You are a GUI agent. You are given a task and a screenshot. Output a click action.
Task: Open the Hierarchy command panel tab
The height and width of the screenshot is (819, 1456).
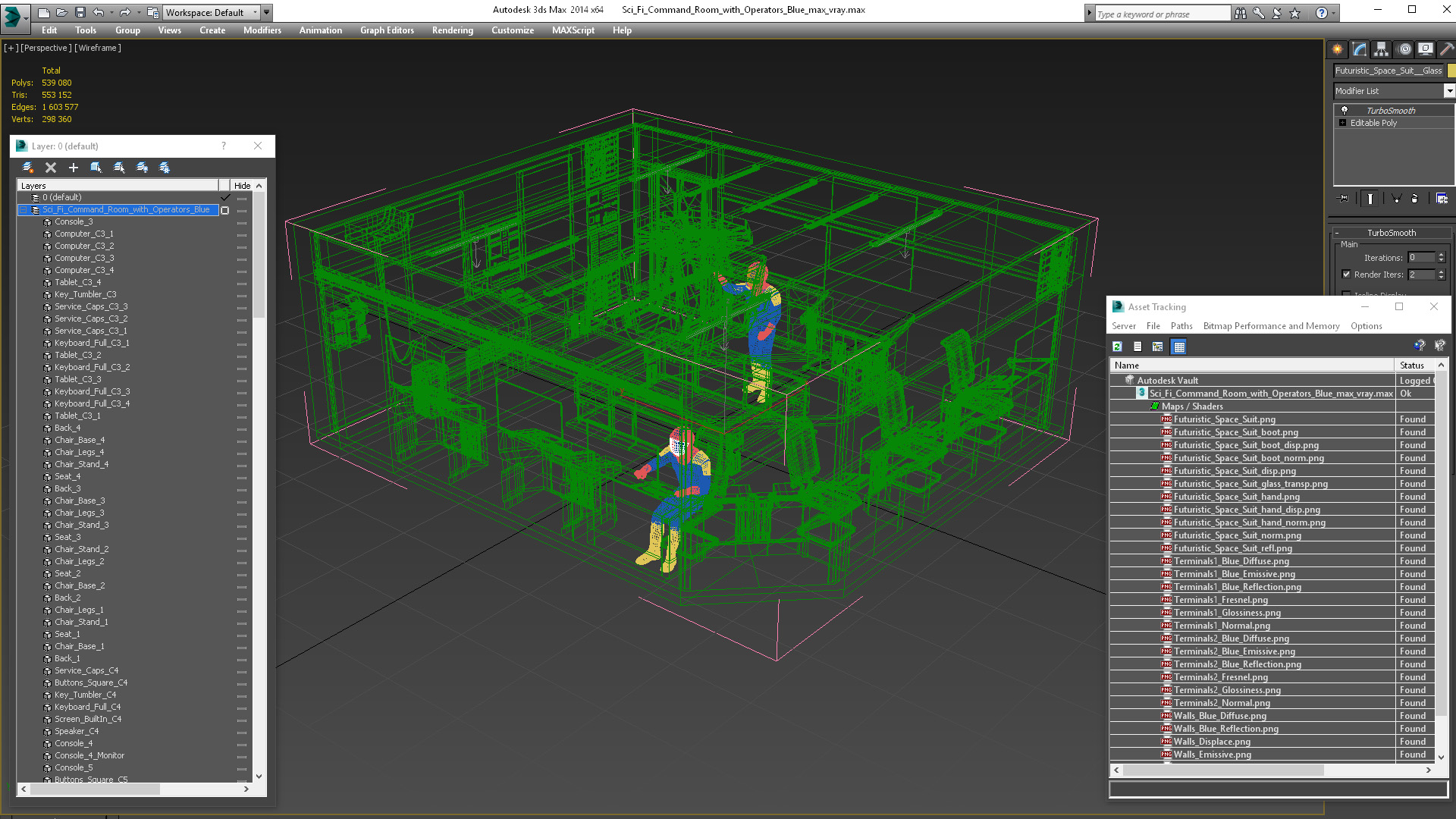tap(1382, 49)
